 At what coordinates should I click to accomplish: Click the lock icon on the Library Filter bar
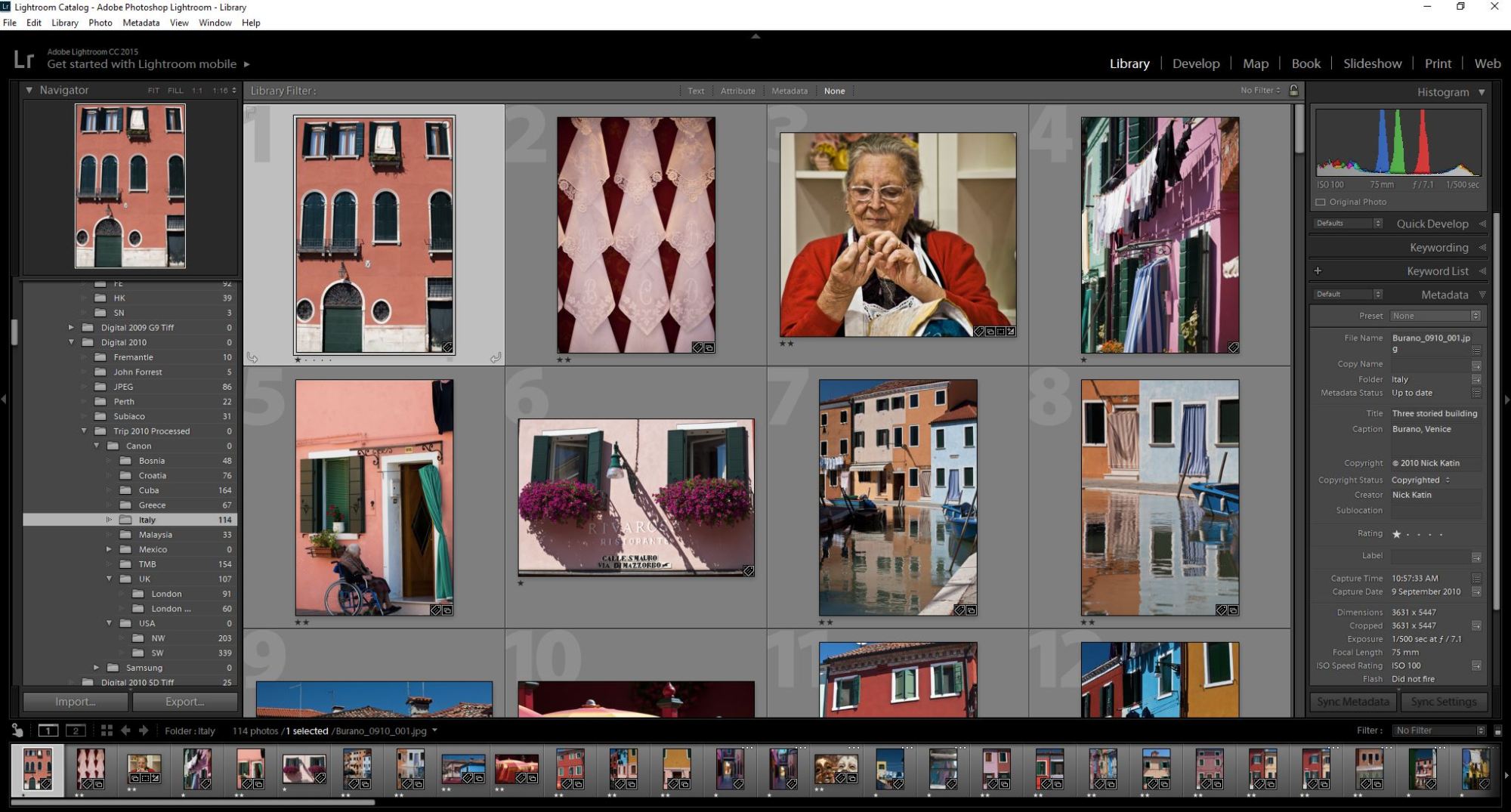(1293, 90)
